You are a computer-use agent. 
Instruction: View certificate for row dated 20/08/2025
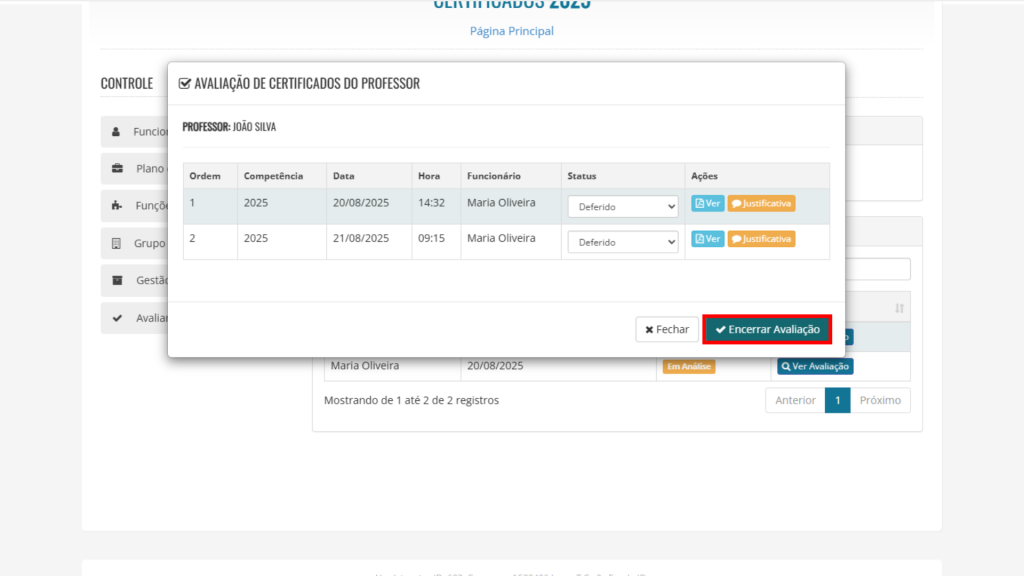pos(707,203)
